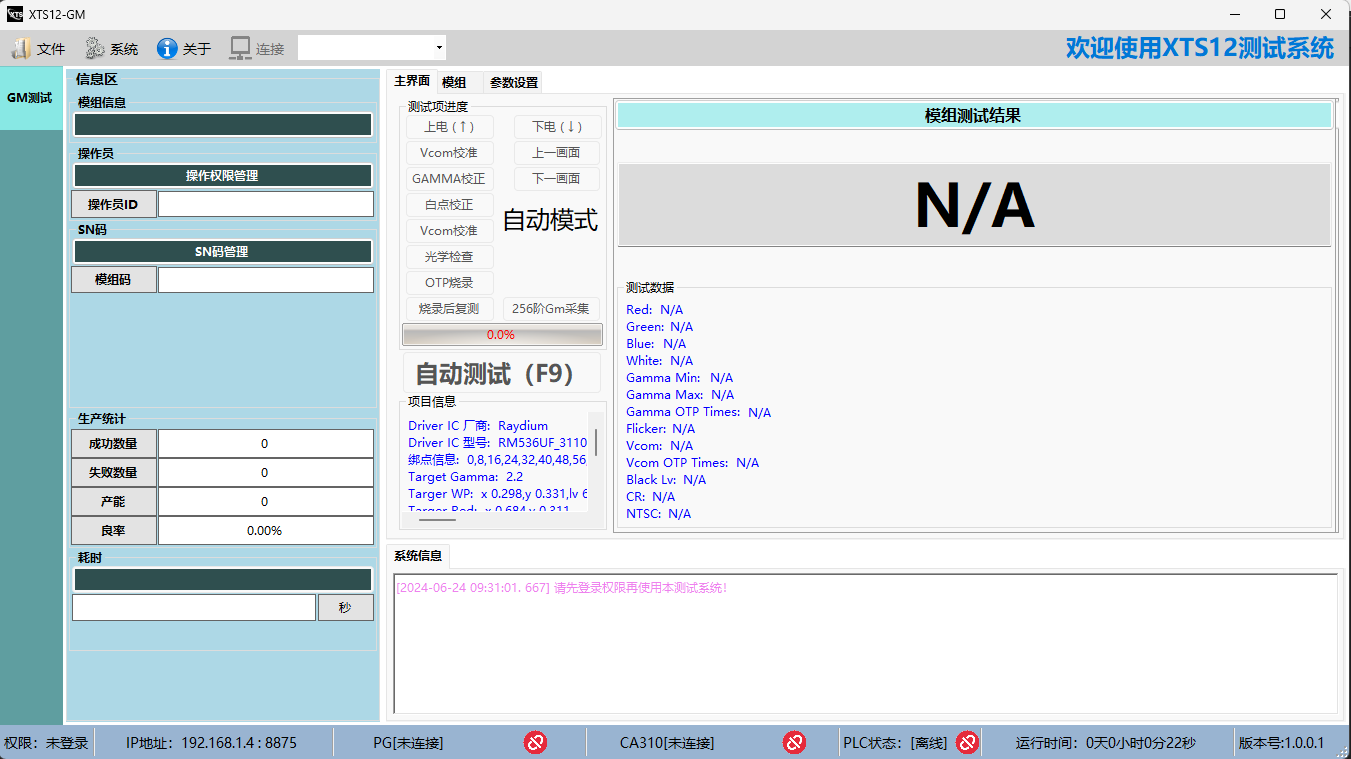Click the XTS12-GM title bar app icon
Image resolution: width=1351 pixels, height=759 pixels.
(x=15, y=14)
